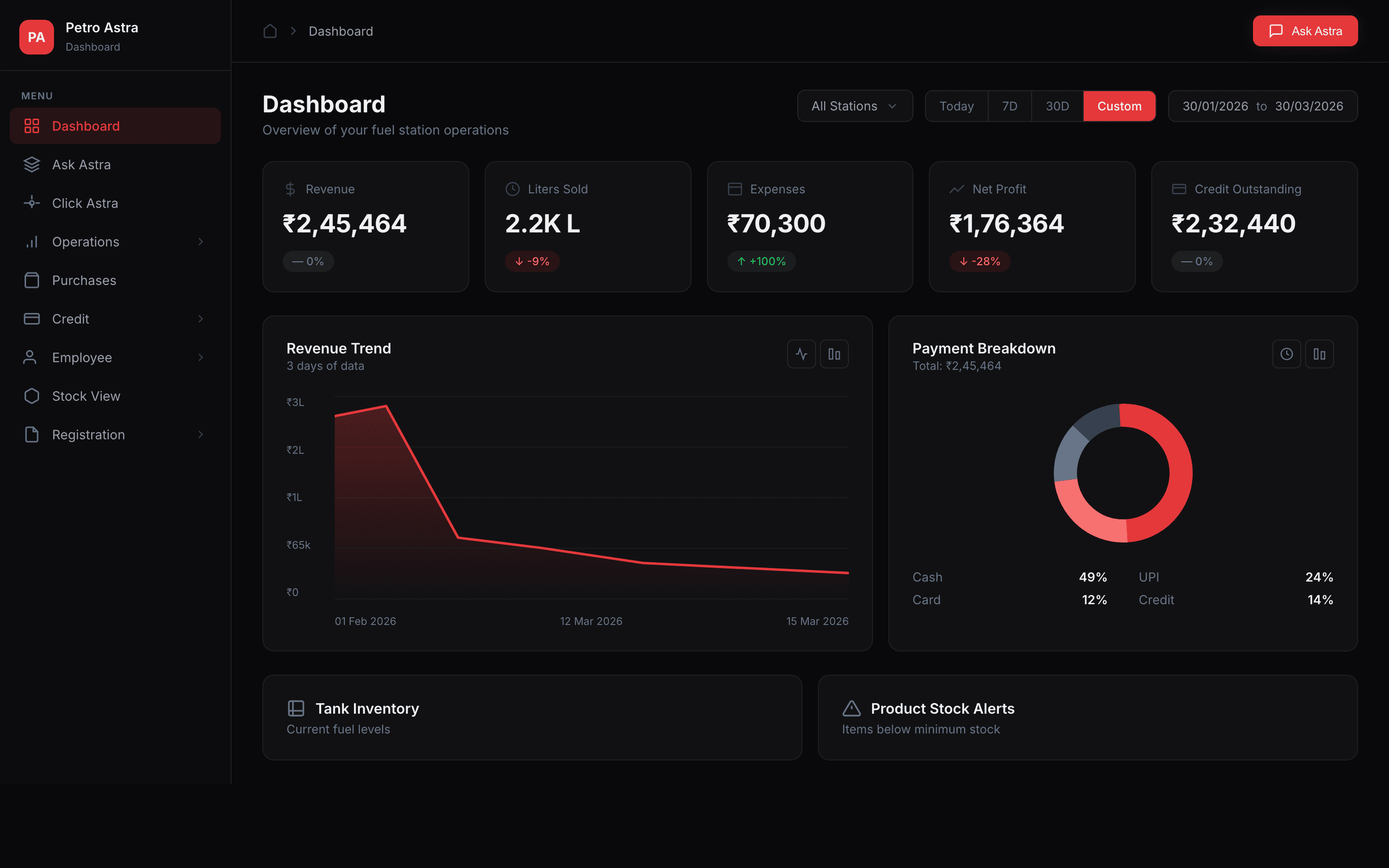Viewport: 1389px width, 868px height.
Task: Click the home breadcrumb icon
Action: click(x=270, y=31)
